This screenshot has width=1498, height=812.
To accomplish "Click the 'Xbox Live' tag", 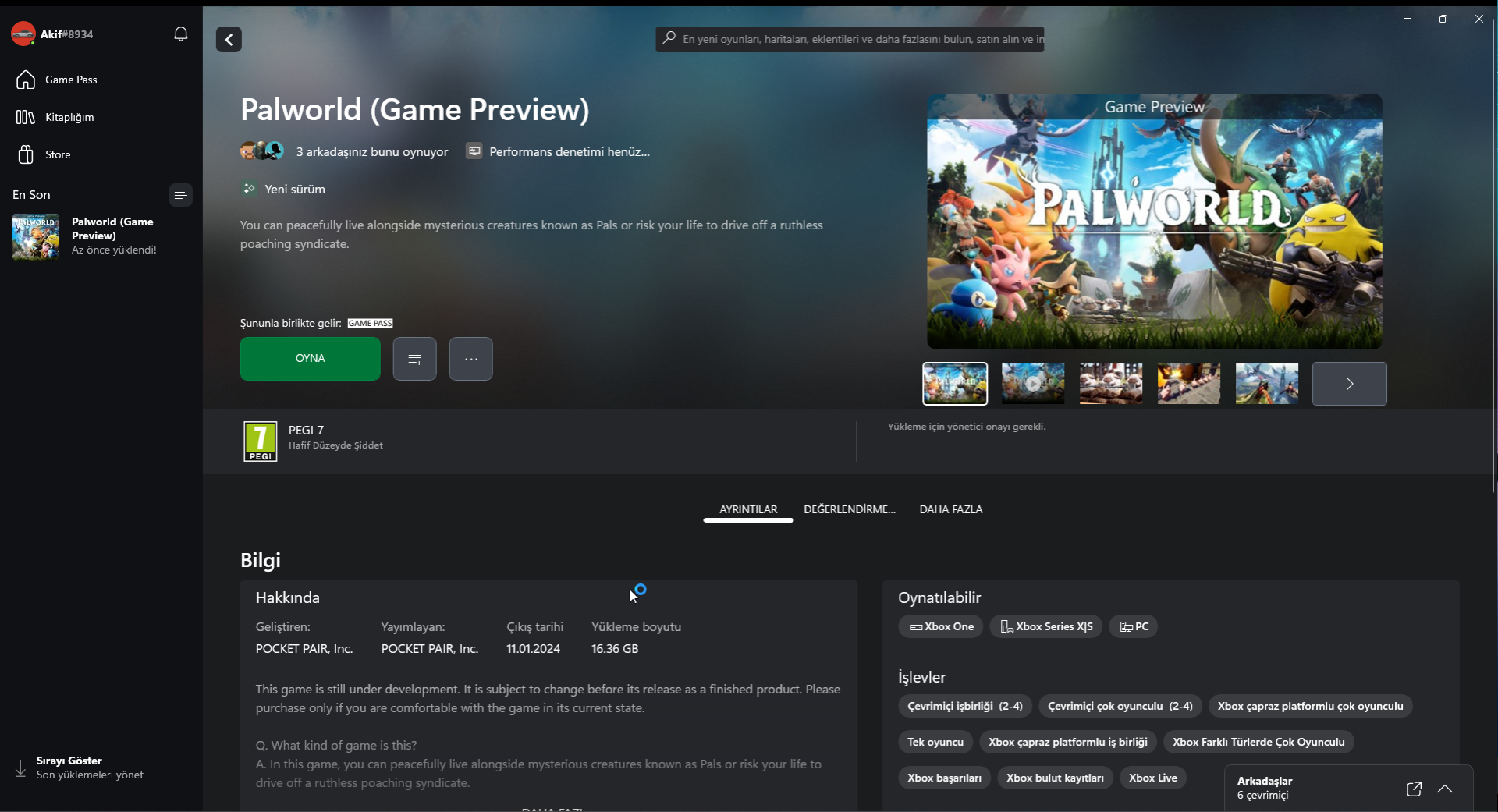I will pyautogui.click(x=1153, y=778).
